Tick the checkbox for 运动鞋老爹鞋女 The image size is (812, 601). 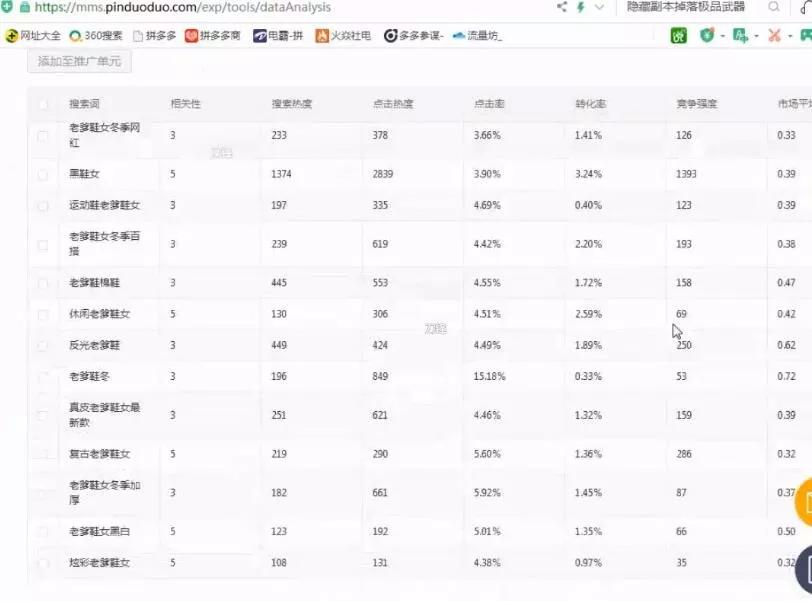tap(43, 206)
